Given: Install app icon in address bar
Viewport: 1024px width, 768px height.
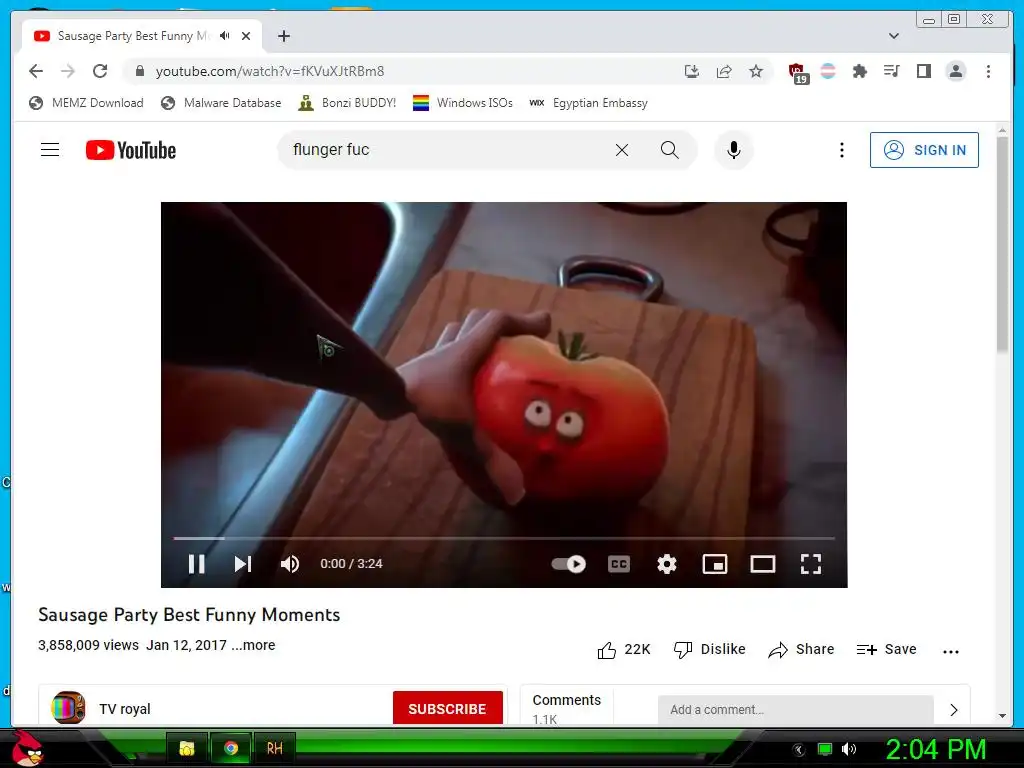Looking at the screenshot, I should tap(692, 71).
